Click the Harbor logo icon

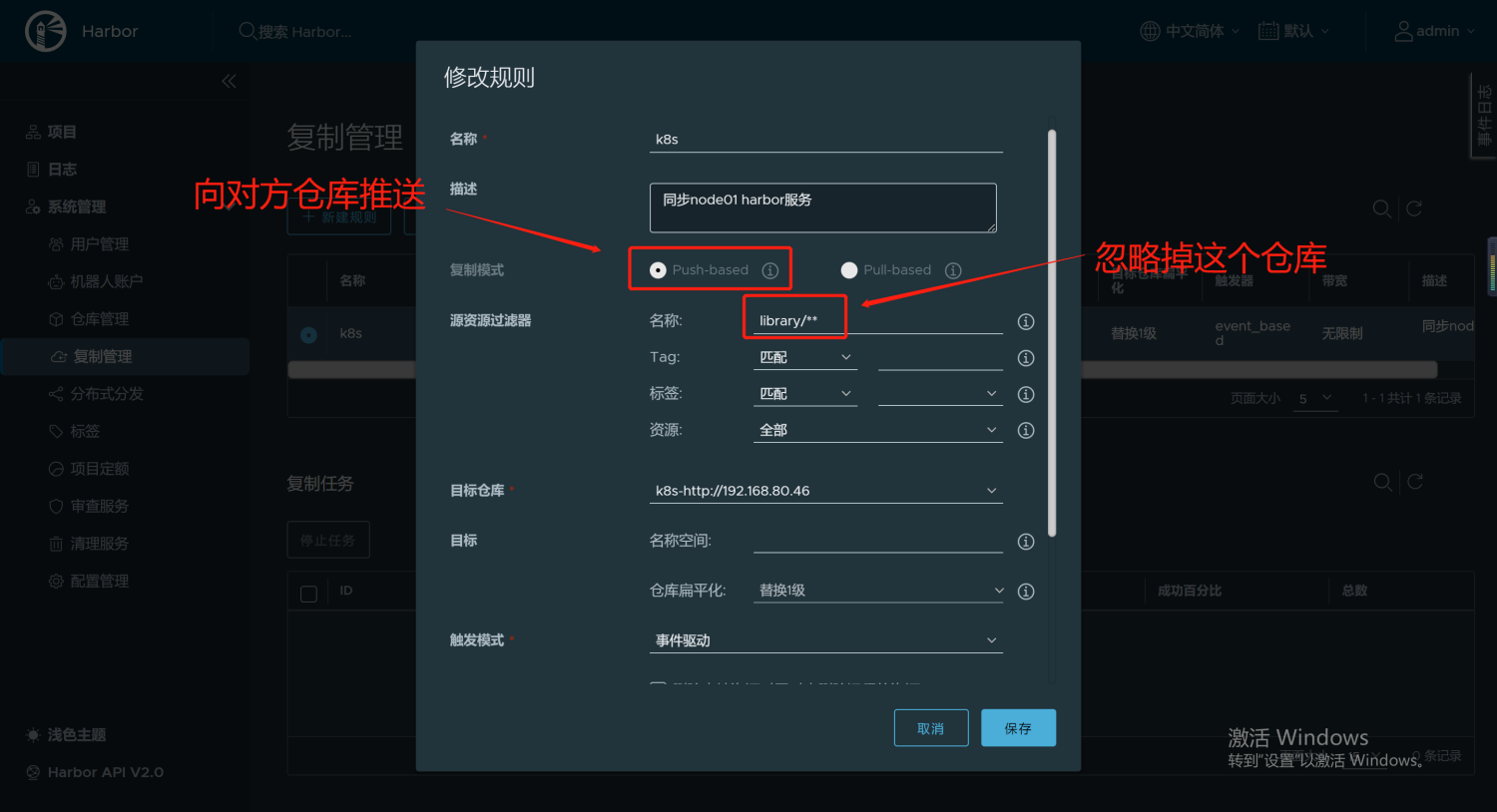point(45,31)
